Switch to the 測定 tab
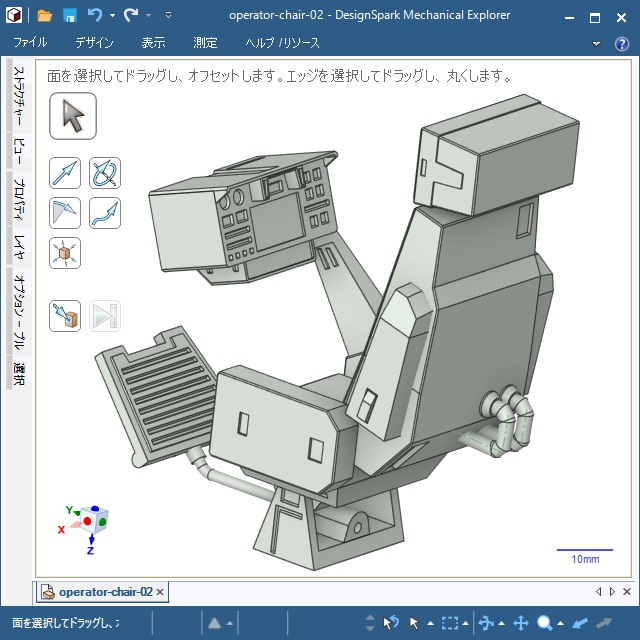This screenshot has height=640, width=640. click(x=205, y=42)
